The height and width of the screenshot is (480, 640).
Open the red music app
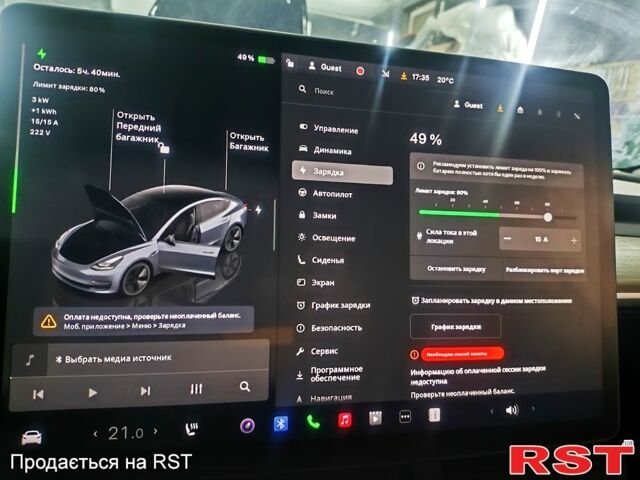pyautogui.click(x=344, y=419)
